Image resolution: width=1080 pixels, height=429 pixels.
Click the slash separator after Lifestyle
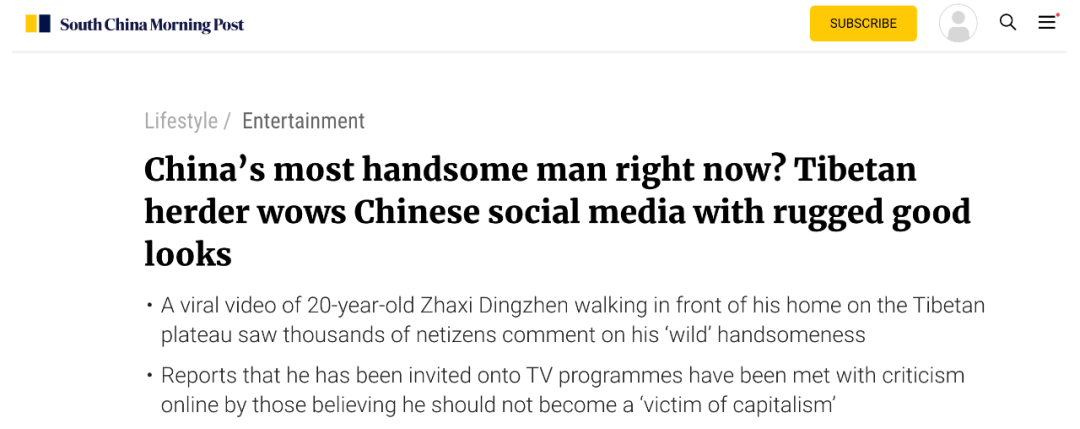click(x=227, y=121)
